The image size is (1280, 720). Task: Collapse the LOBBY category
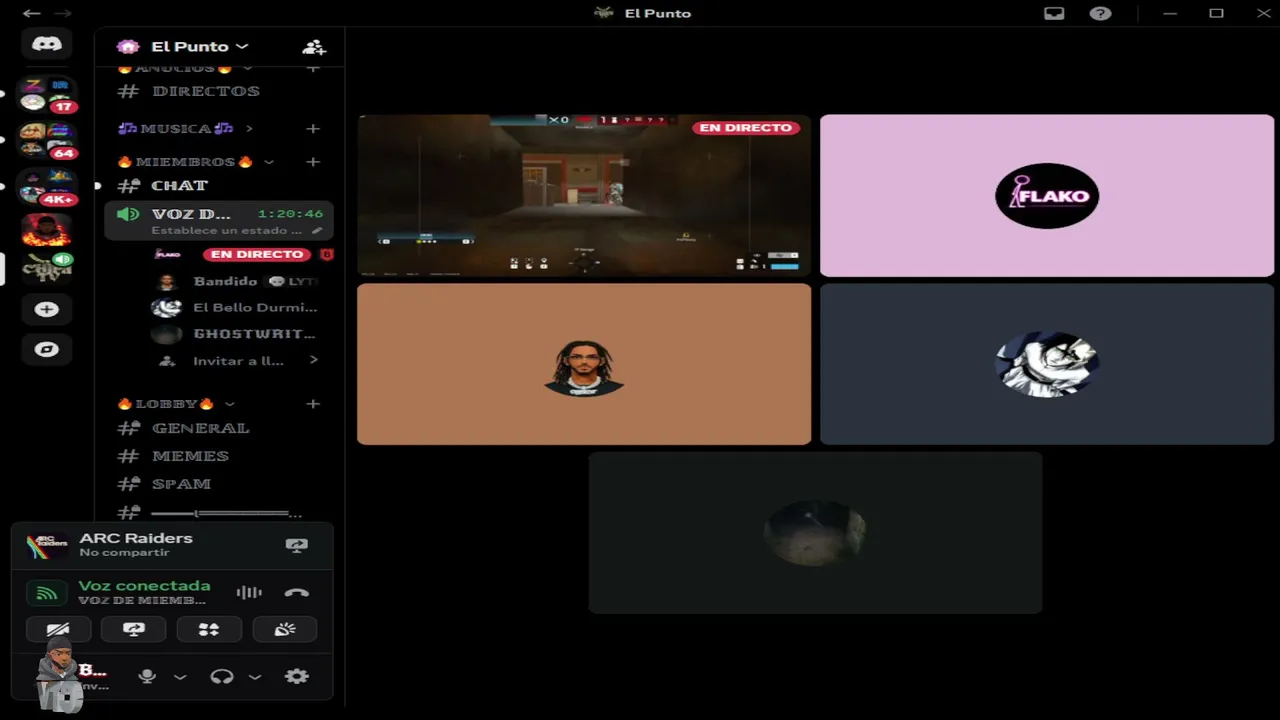click(x=176, y=403)
